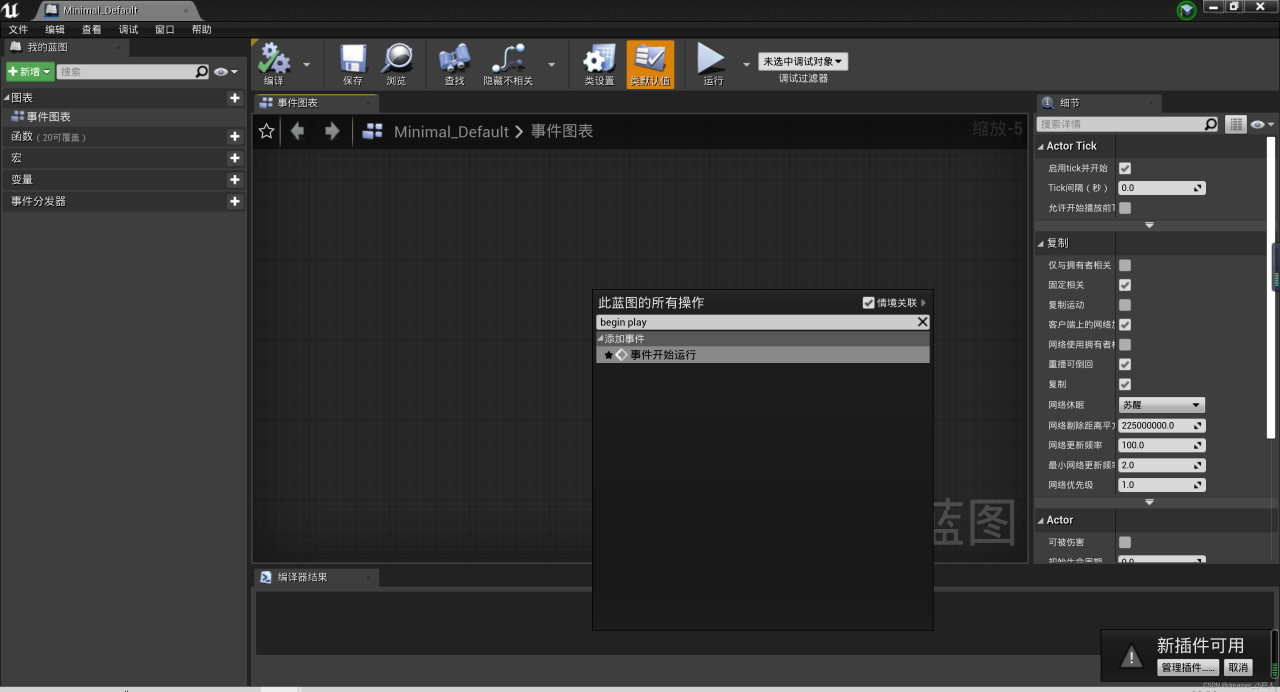Image resolution: width=1280 pixels, height=692 pixels.
Task: Click the 编译 compile toolbar icon
Action: tap(274, 60)
